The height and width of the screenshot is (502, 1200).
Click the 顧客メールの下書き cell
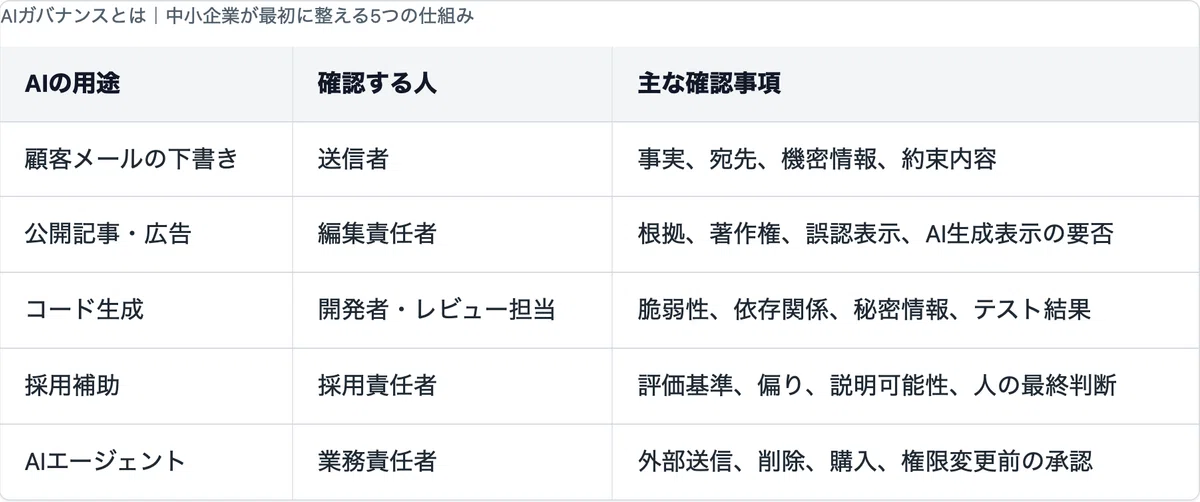[146, 159]
